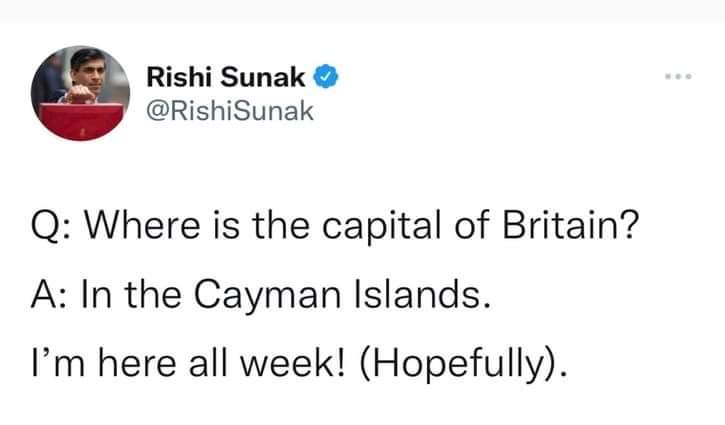Click the bold display name Rishi Sunak
Screen dimensions: 725x425
click(x=226, y=77)
